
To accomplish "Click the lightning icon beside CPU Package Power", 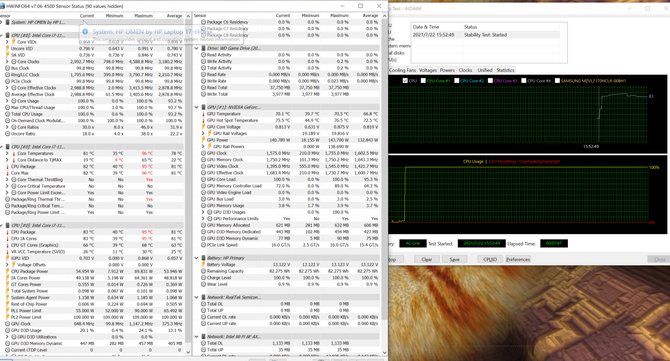I will pos(7,271).
